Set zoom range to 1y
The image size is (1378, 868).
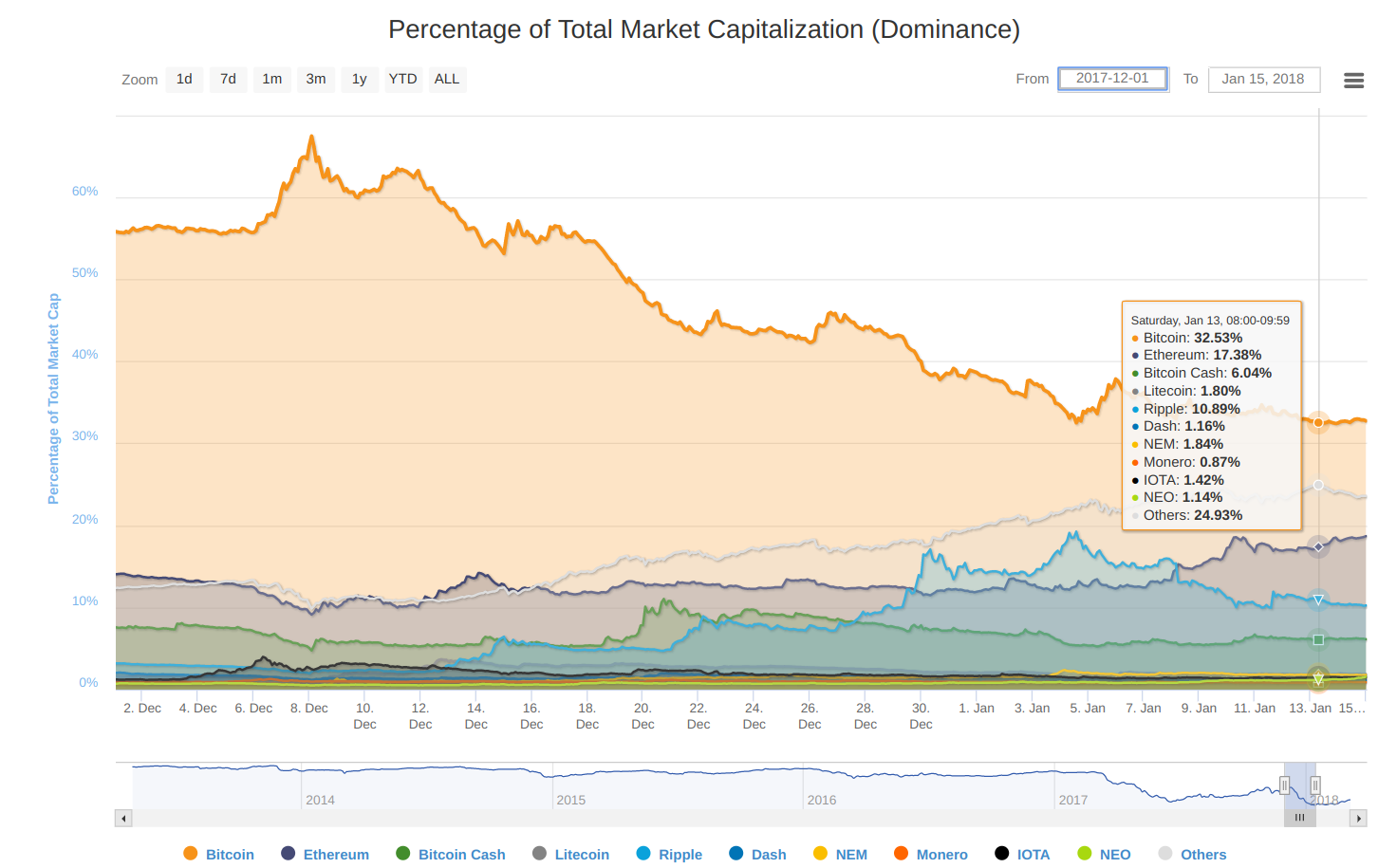point(360,79)
